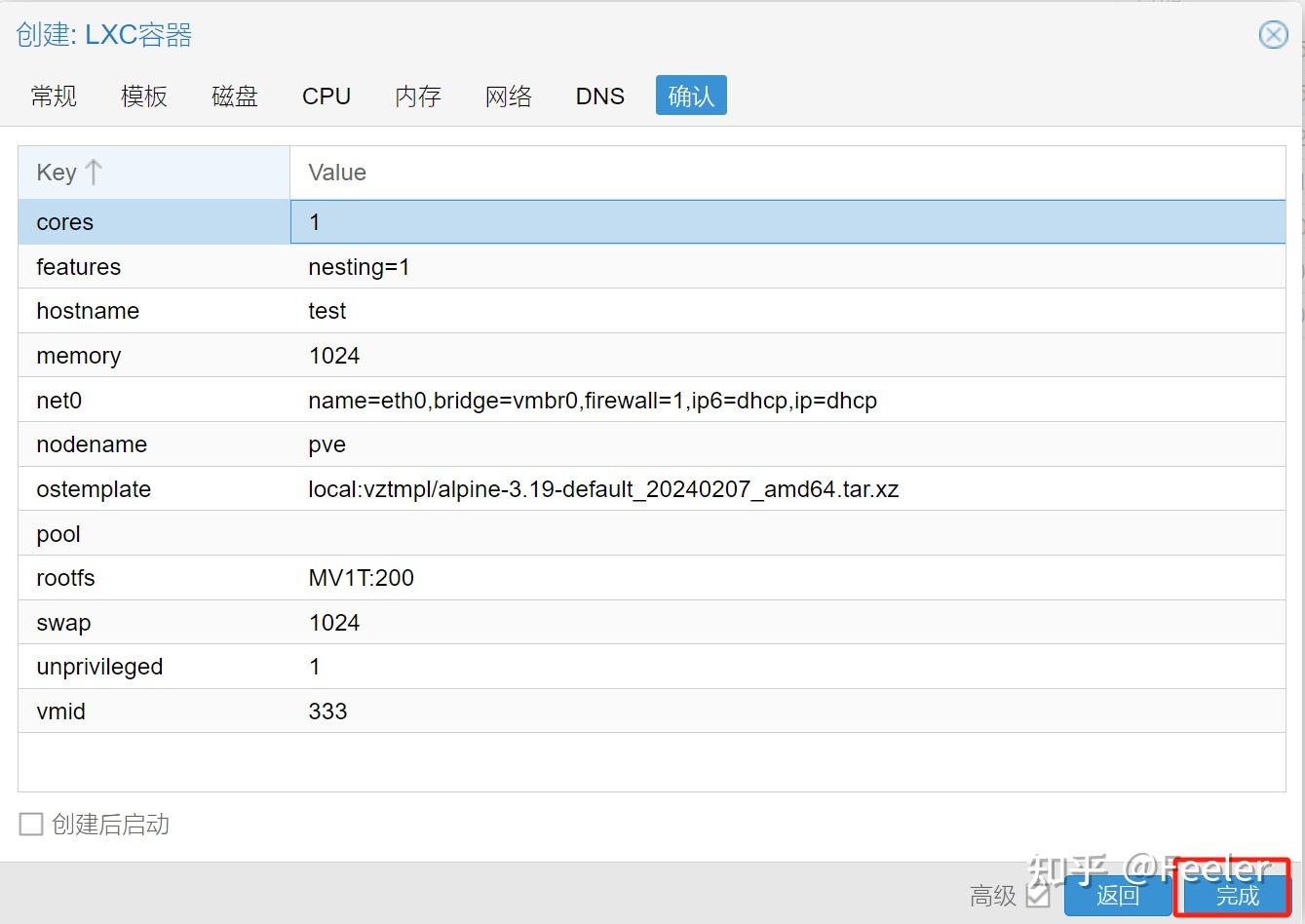This screenshot has height=924, width=1305.
Task: Open the 网络 configuration tab
Action: point(508,96)
